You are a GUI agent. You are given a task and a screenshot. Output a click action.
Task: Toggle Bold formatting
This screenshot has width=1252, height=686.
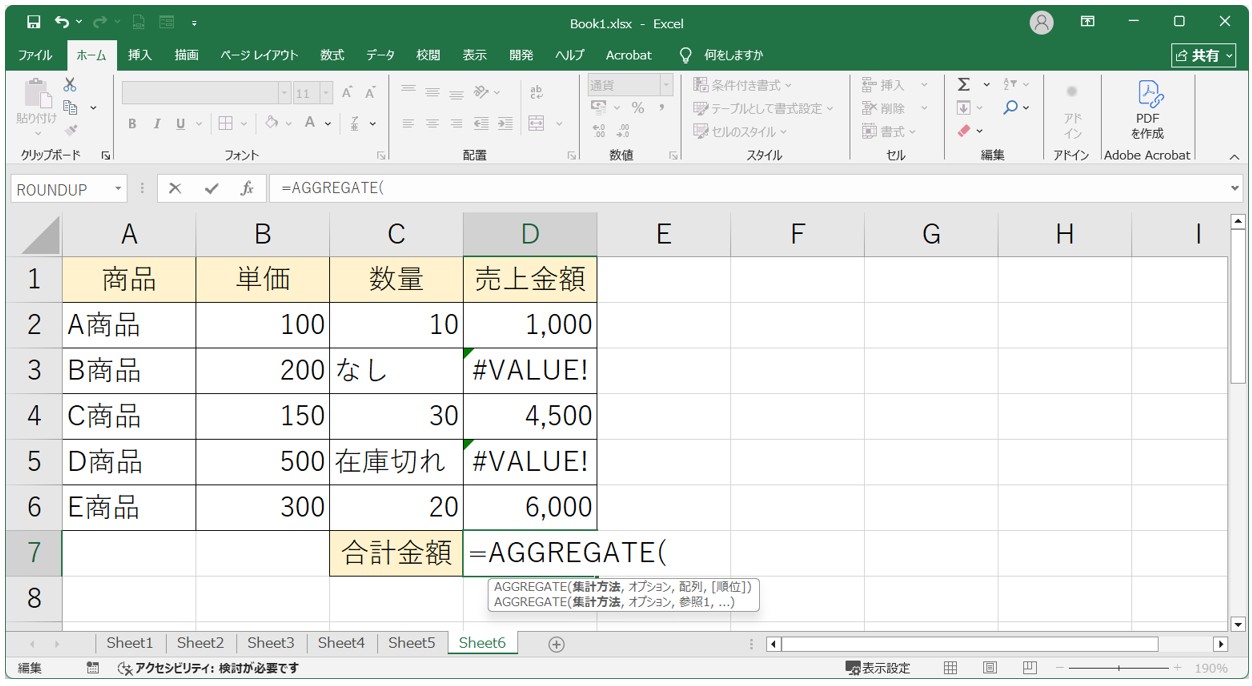(x=132, y=124)
